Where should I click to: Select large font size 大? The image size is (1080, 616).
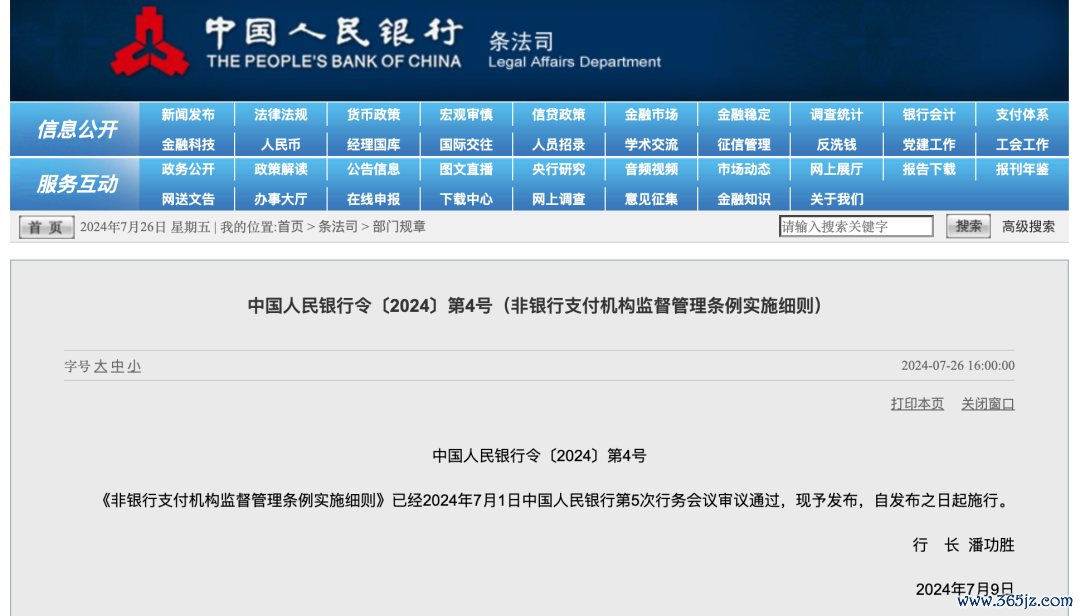(x=100, y=367)
